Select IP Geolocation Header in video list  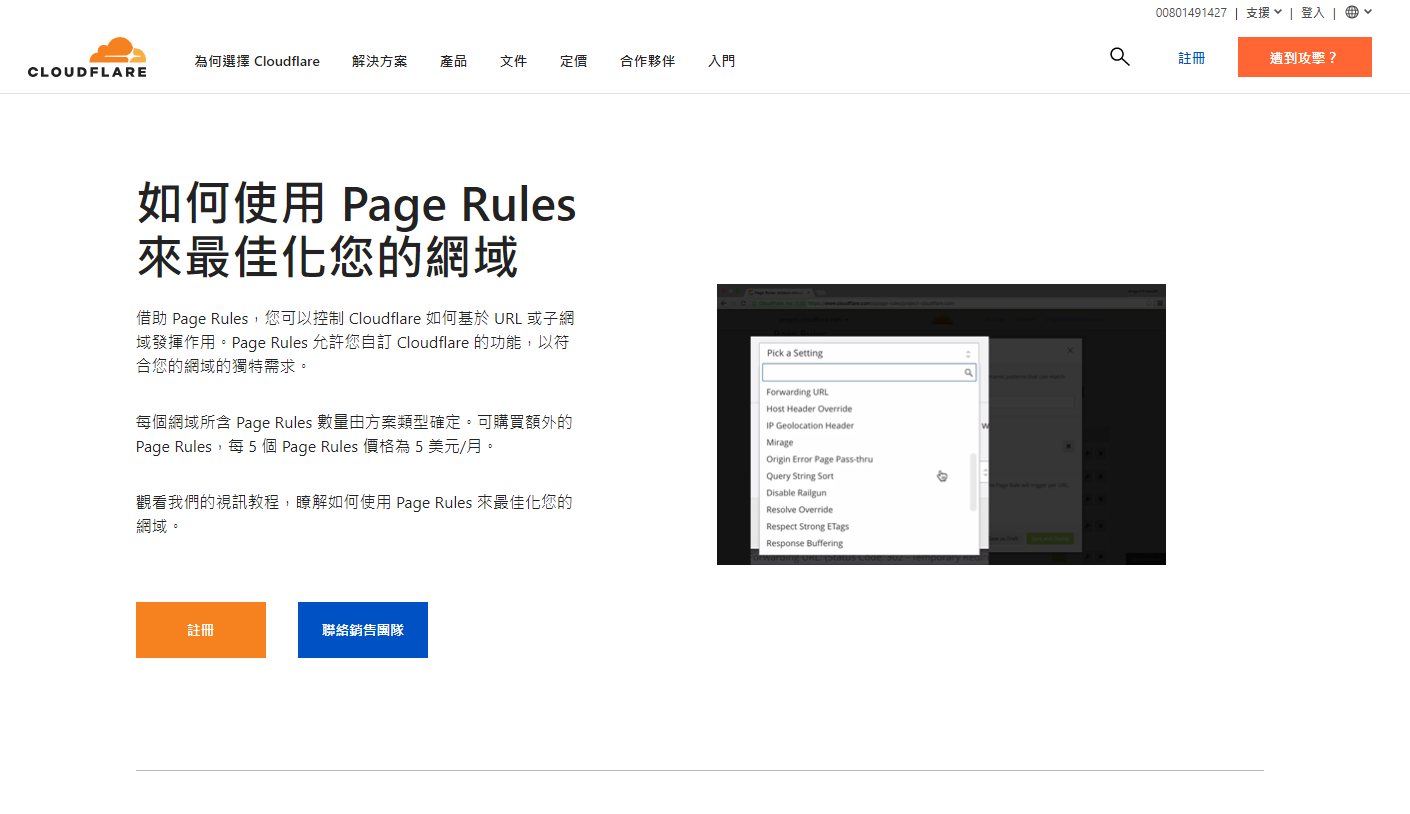(x=810, y=426)
